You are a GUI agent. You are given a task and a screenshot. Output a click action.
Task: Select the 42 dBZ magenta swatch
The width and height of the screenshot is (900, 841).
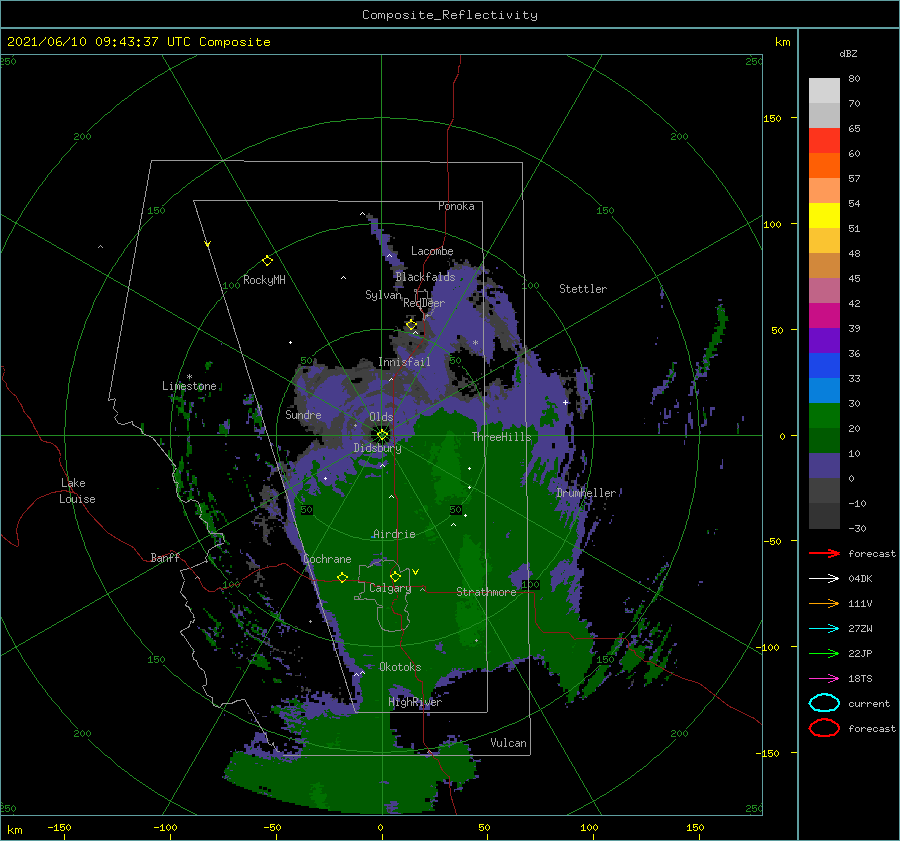(x=824, y=315)
